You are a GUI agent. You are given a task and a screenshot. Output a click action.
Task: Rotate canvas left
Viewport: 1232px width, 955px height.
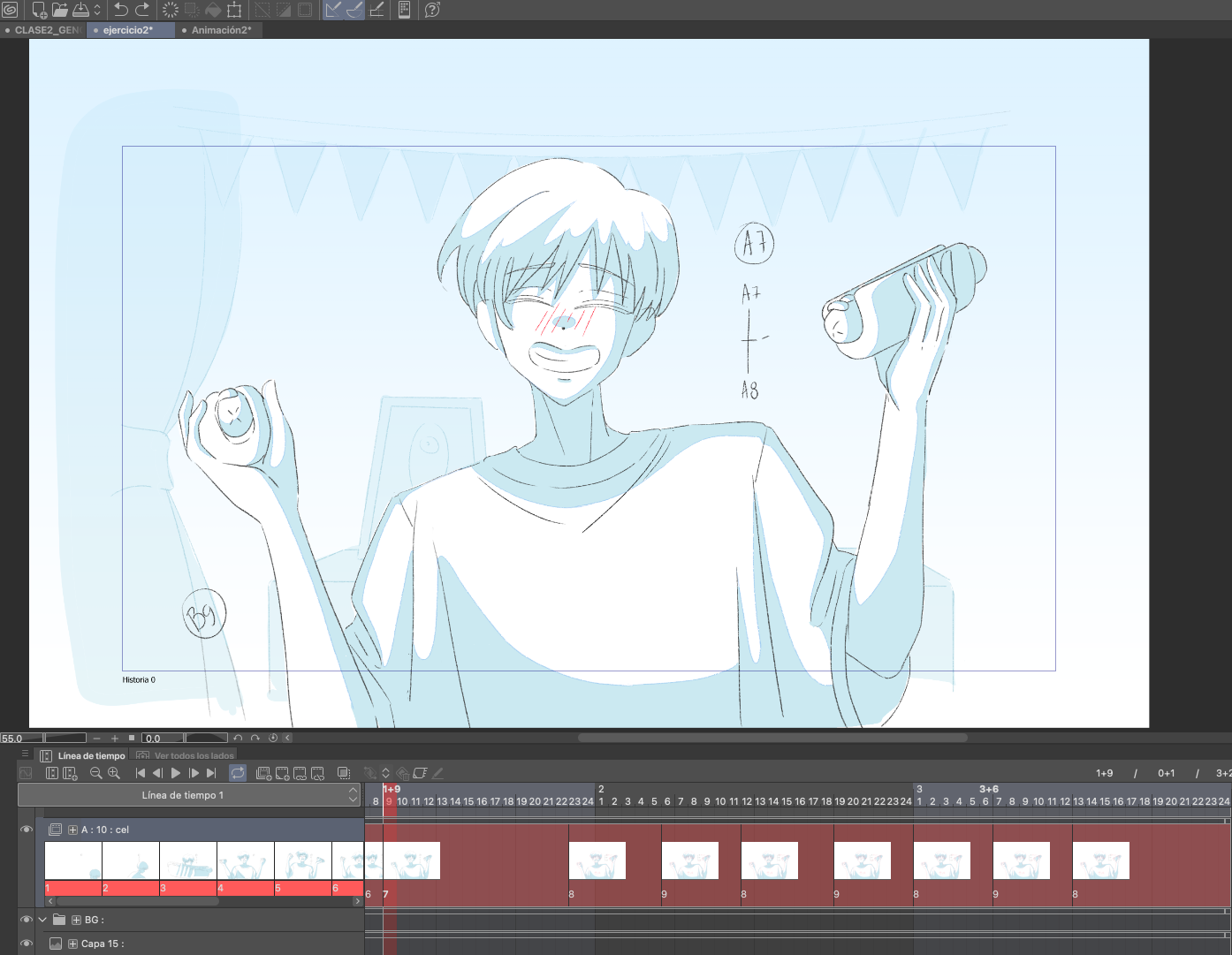click(238, 738)
